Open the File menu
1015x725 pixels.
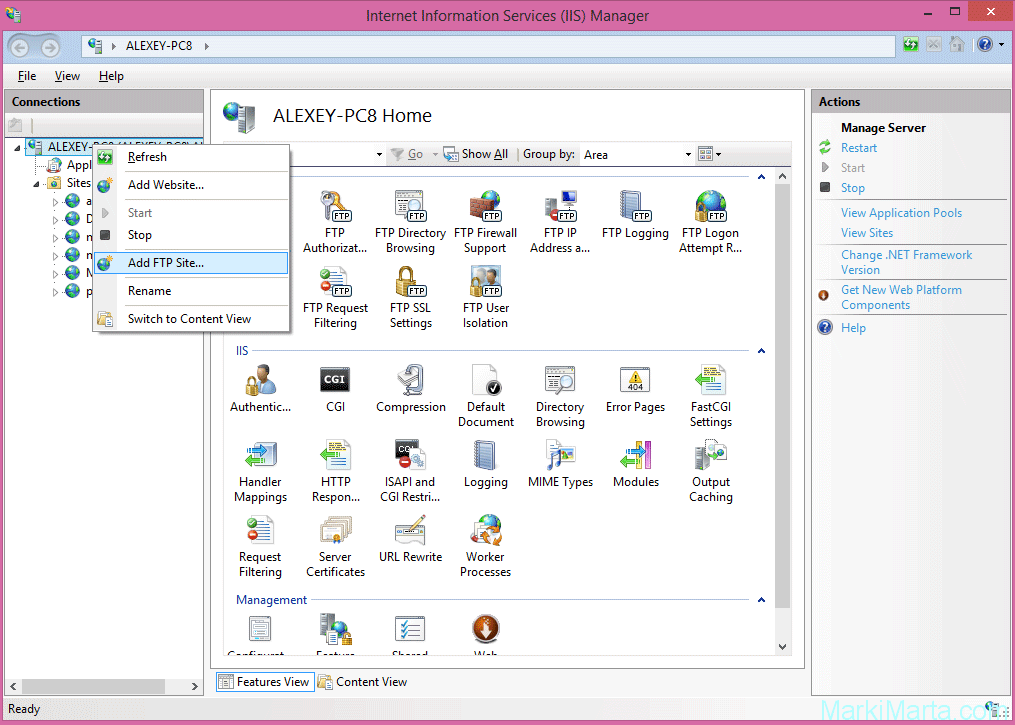coord(27,76)
